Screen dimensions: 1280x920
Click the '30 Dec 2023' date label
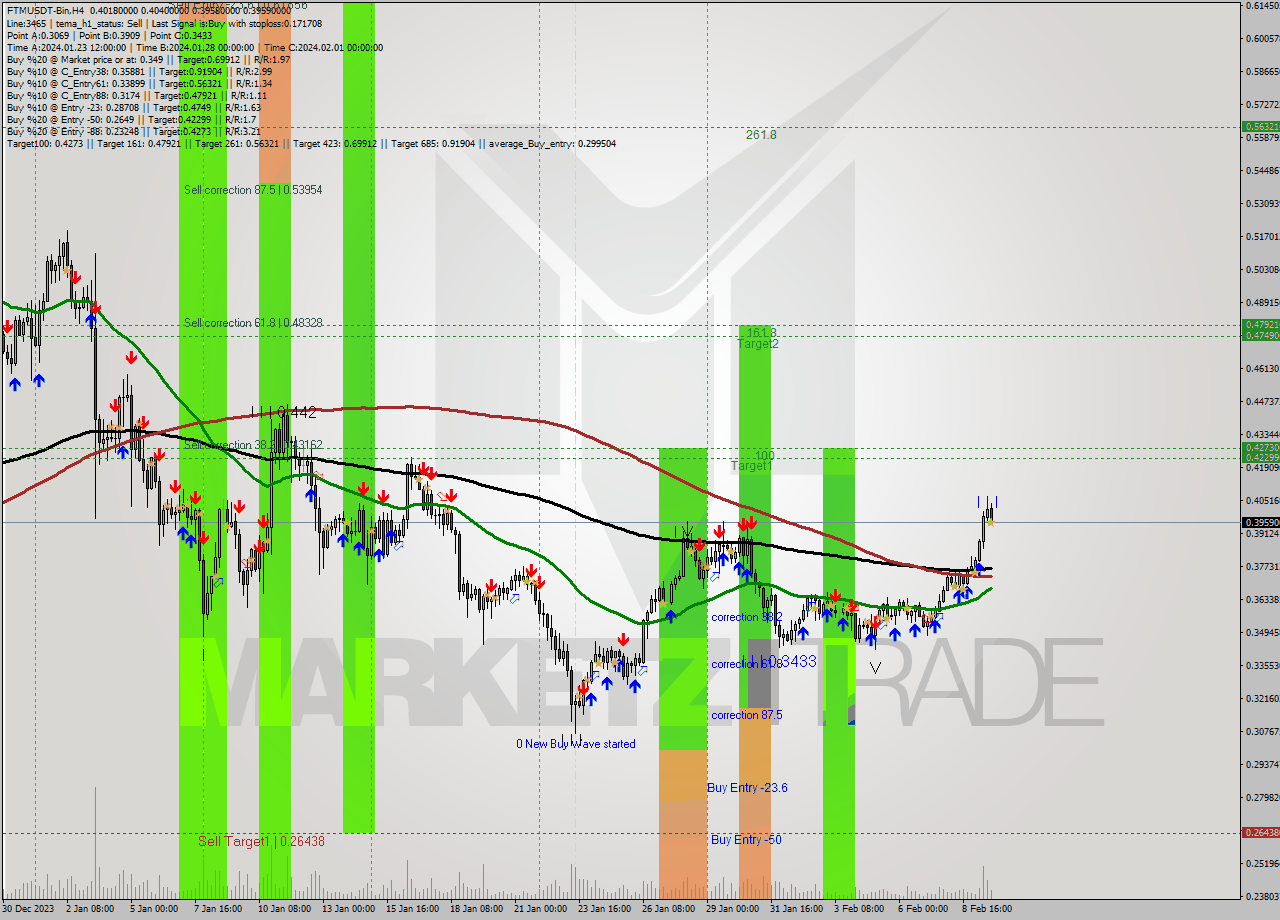30,909
